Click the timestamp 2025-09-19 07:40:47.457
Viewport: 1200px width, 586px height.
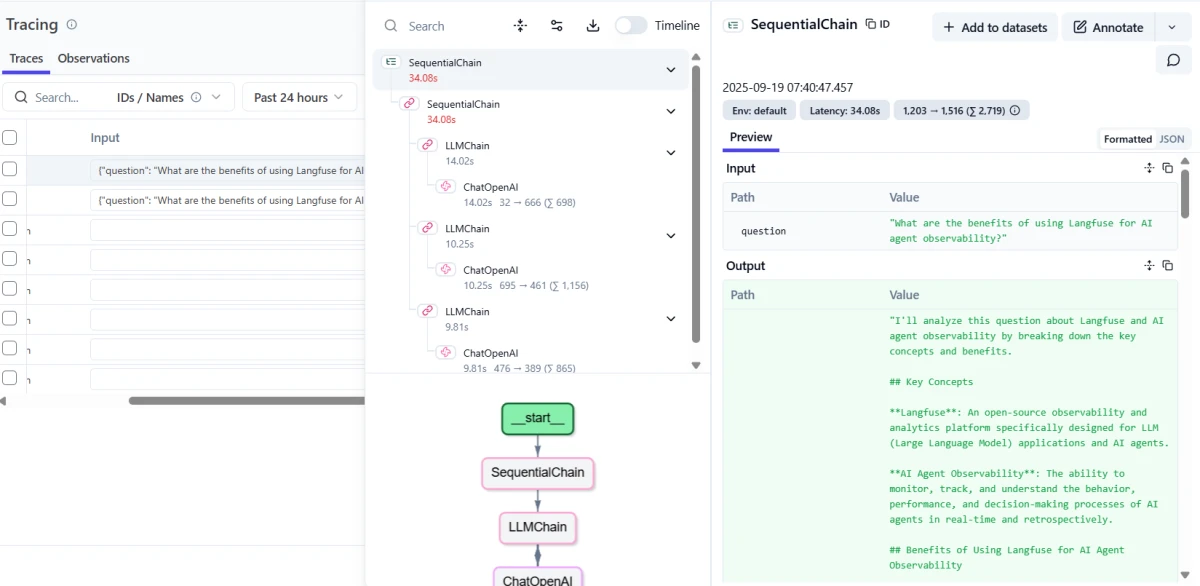coord(788,87)
